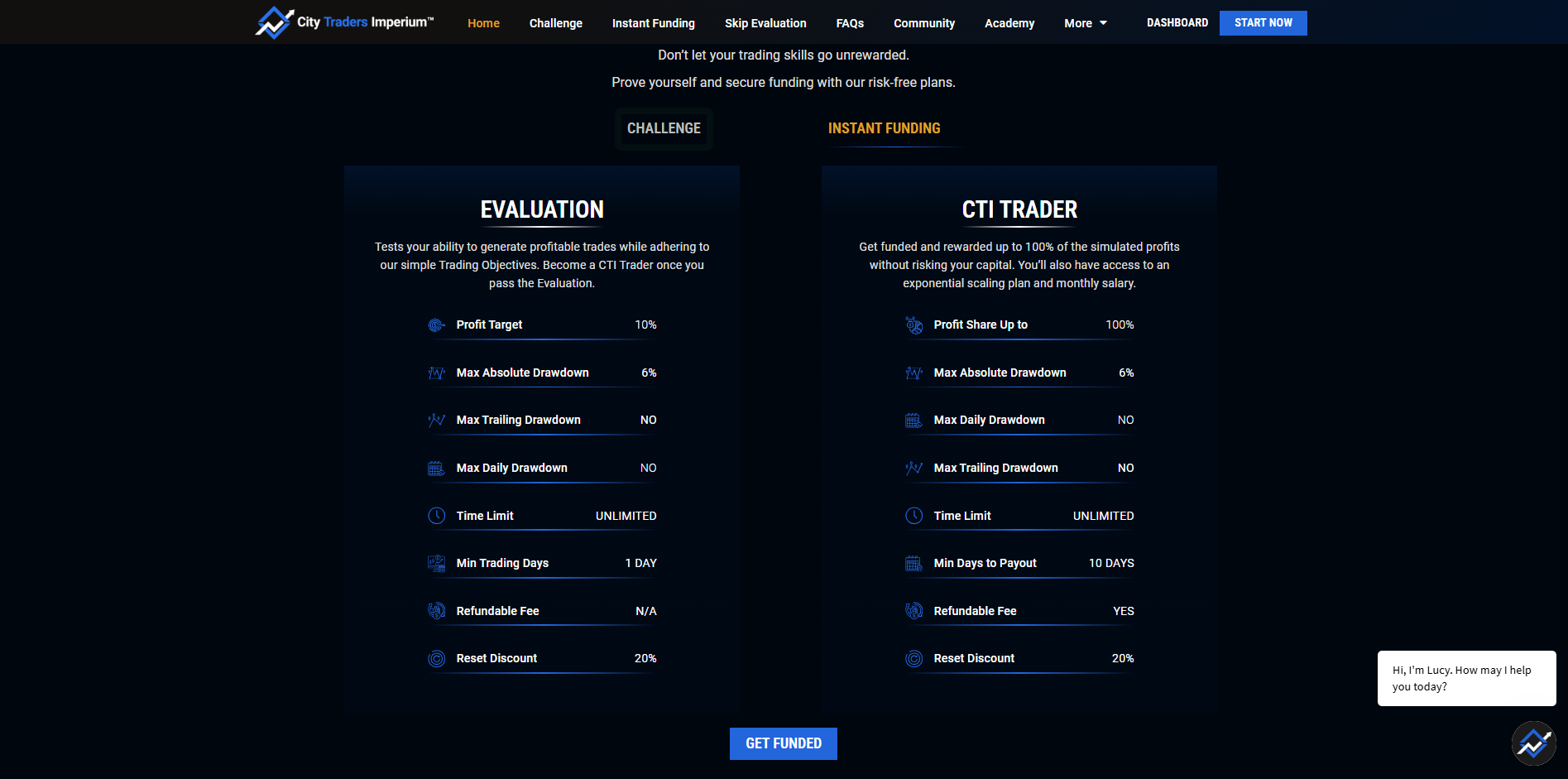The height and width of the screenshot is (779, 1568).
Task: Click the YES Refundable Fee value
Action: pos(1124,611)
